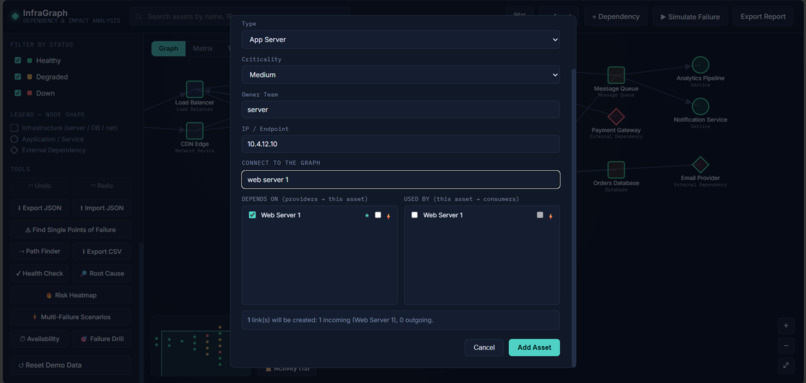Uncheck Web Server 1 in Depends On list
Image resolution: width=806 pixels, height=383 pixels.
pyautogui.click(x=252, y=215)
